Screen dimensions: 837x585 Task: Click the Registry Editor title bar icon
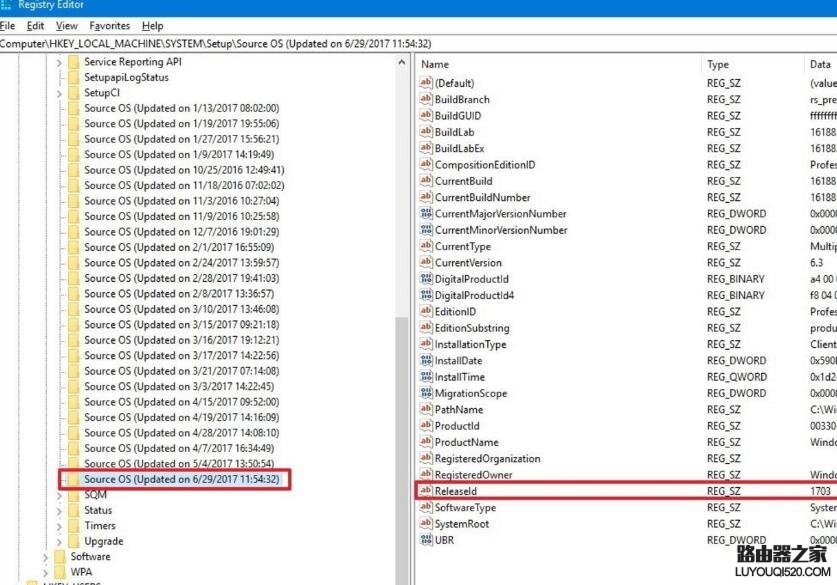click(8, 6)
